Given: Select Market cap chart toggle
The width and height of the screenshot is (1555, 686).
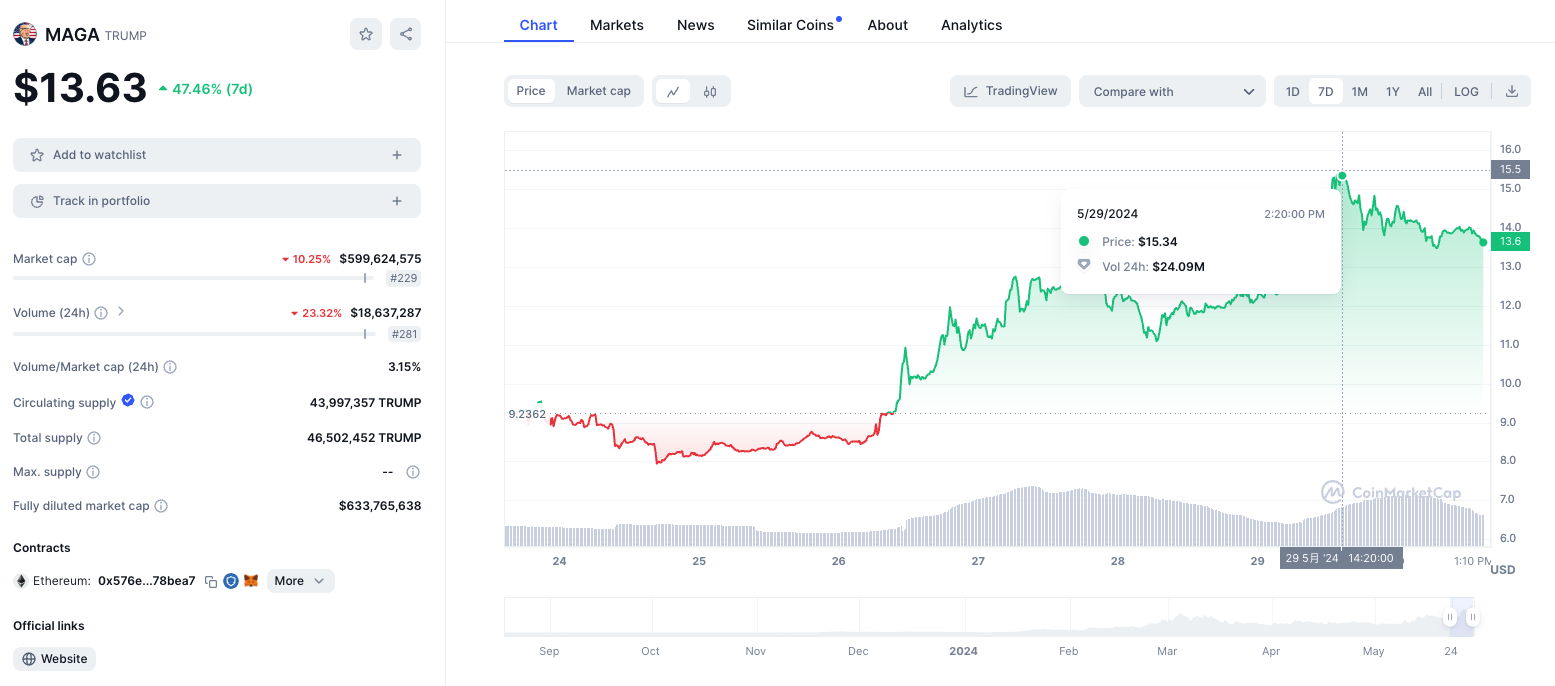Looking at the screenshot, I should [598, 91].
